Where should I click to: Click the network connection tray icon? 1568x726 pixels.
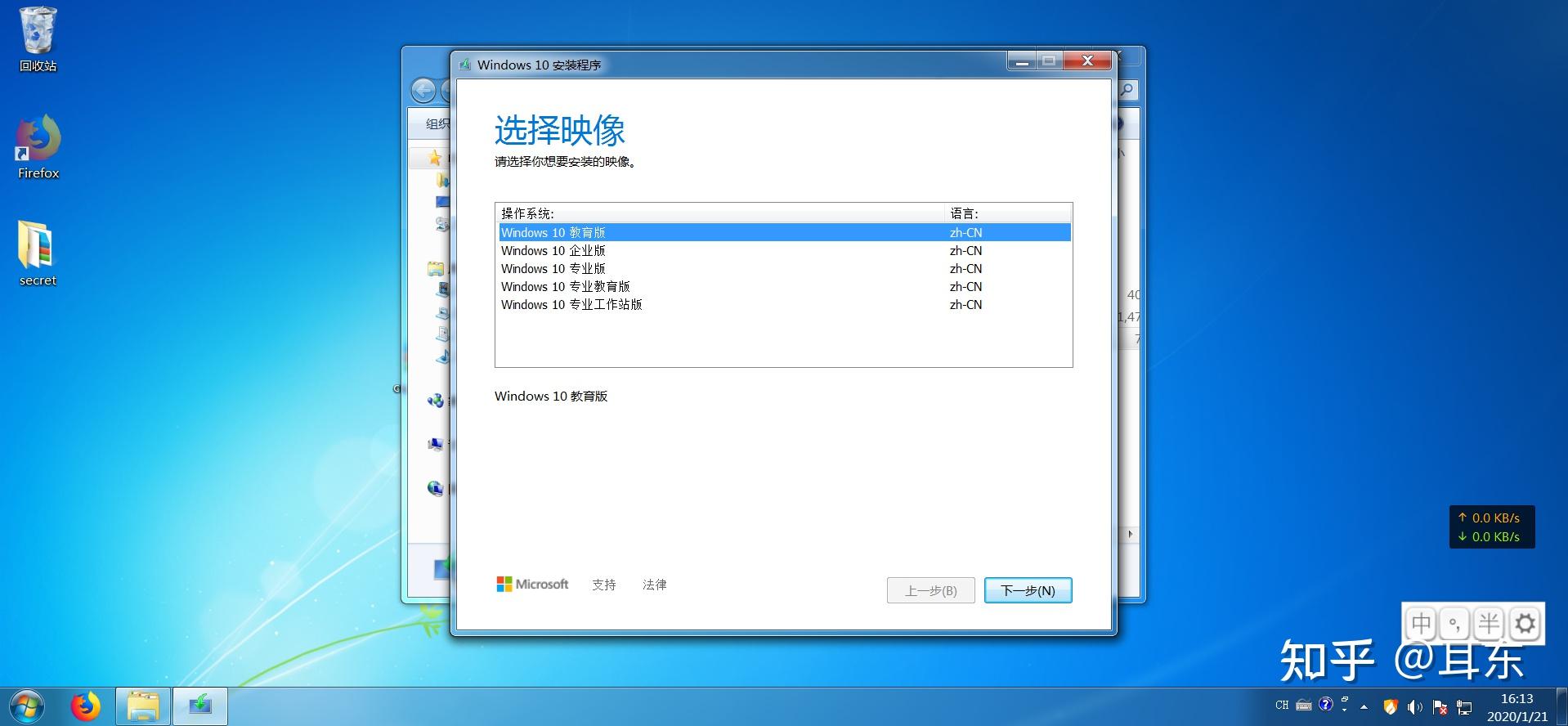click(1464, 706)
